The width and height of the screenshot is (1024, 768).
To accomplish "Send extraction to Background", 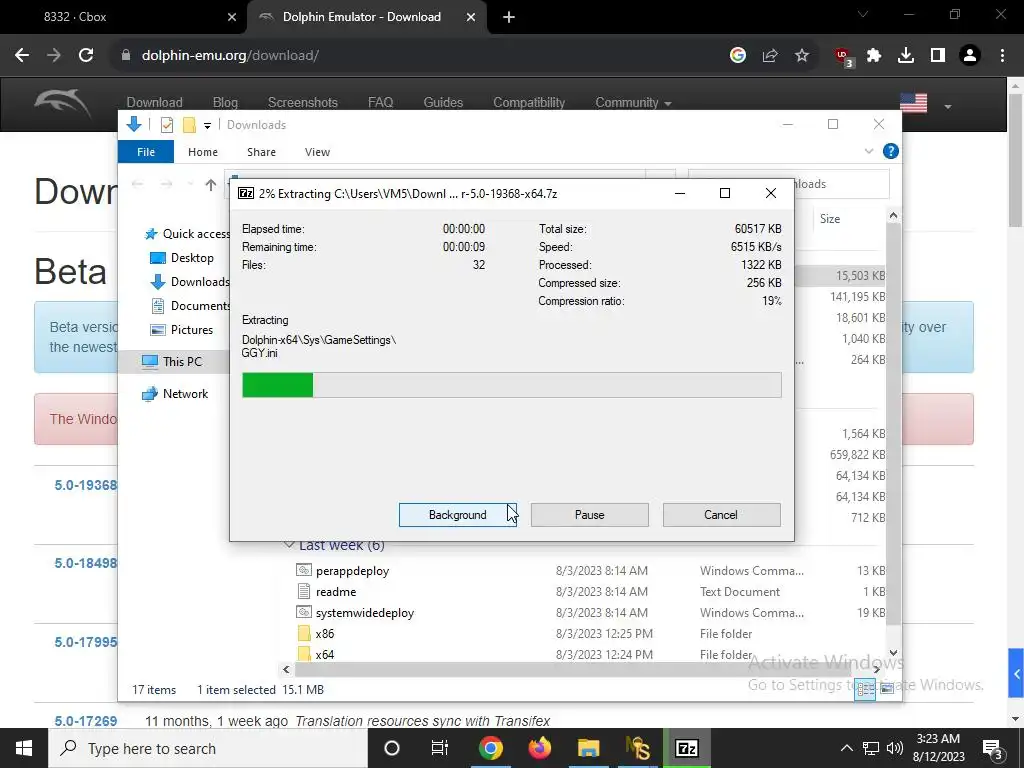I will point(457,515).
